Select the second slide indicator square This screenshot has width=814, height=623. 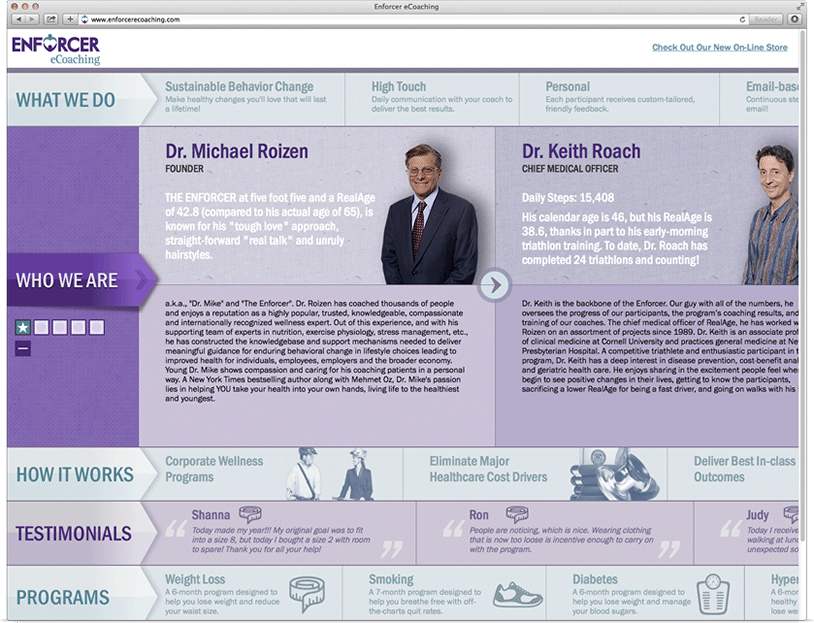41,327
